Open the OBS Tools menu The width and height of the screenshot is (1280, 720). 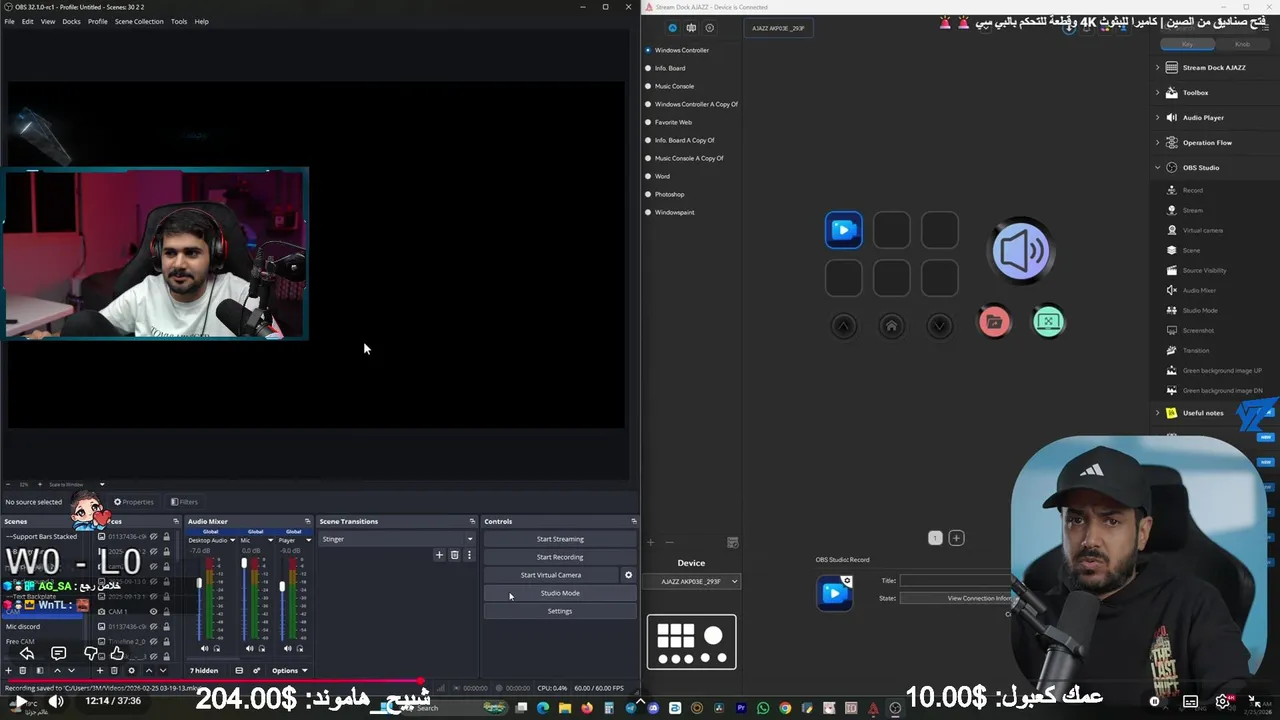tap(178, 21)
